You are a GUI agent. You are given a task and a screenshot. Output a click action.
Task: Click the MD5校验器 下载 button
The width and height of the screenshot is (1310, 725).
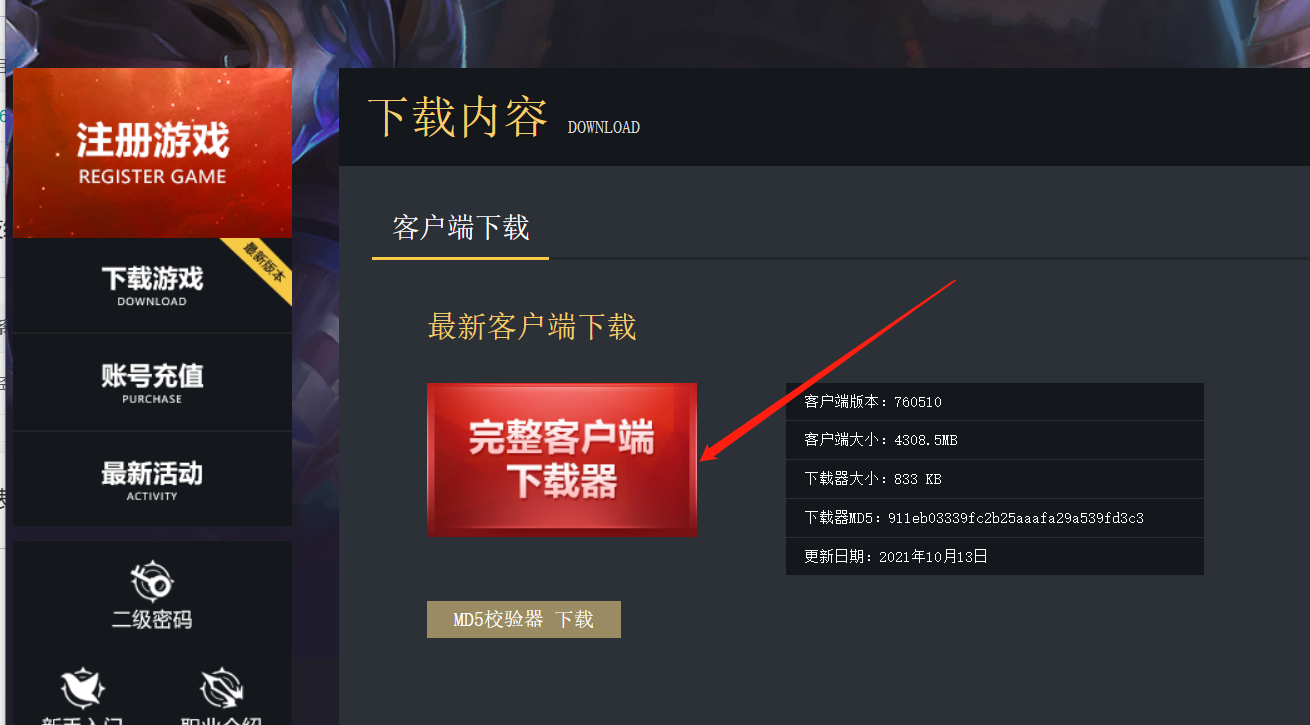coord(524,619)
